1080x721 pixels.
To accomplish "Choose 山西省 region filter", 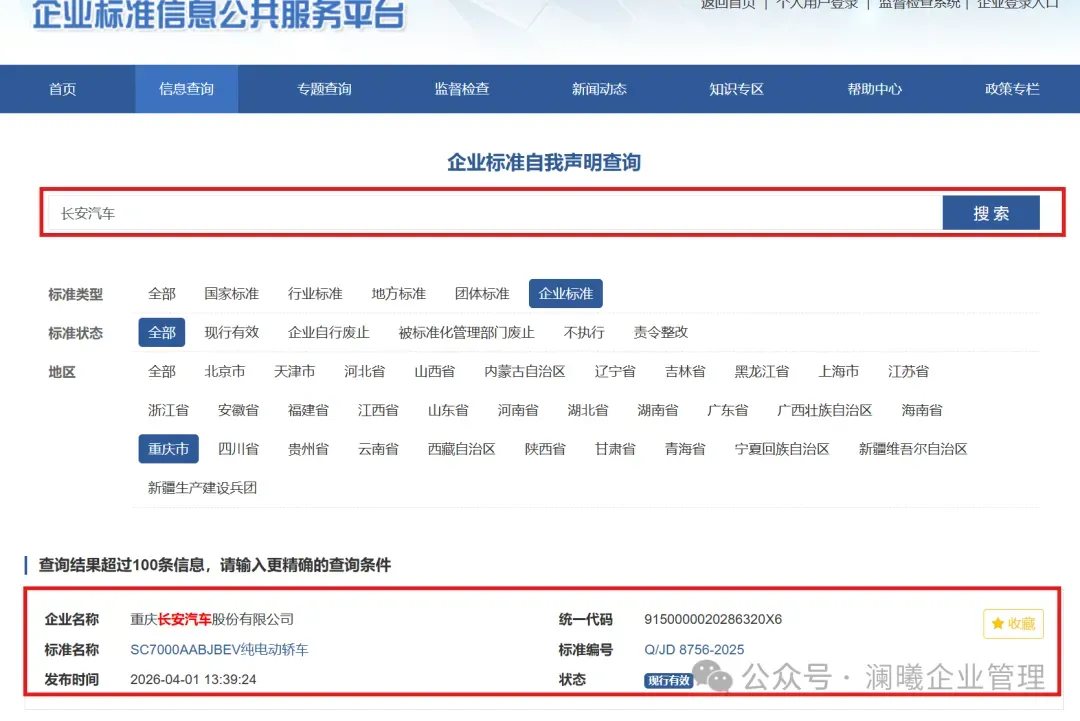I will [435, 372].
